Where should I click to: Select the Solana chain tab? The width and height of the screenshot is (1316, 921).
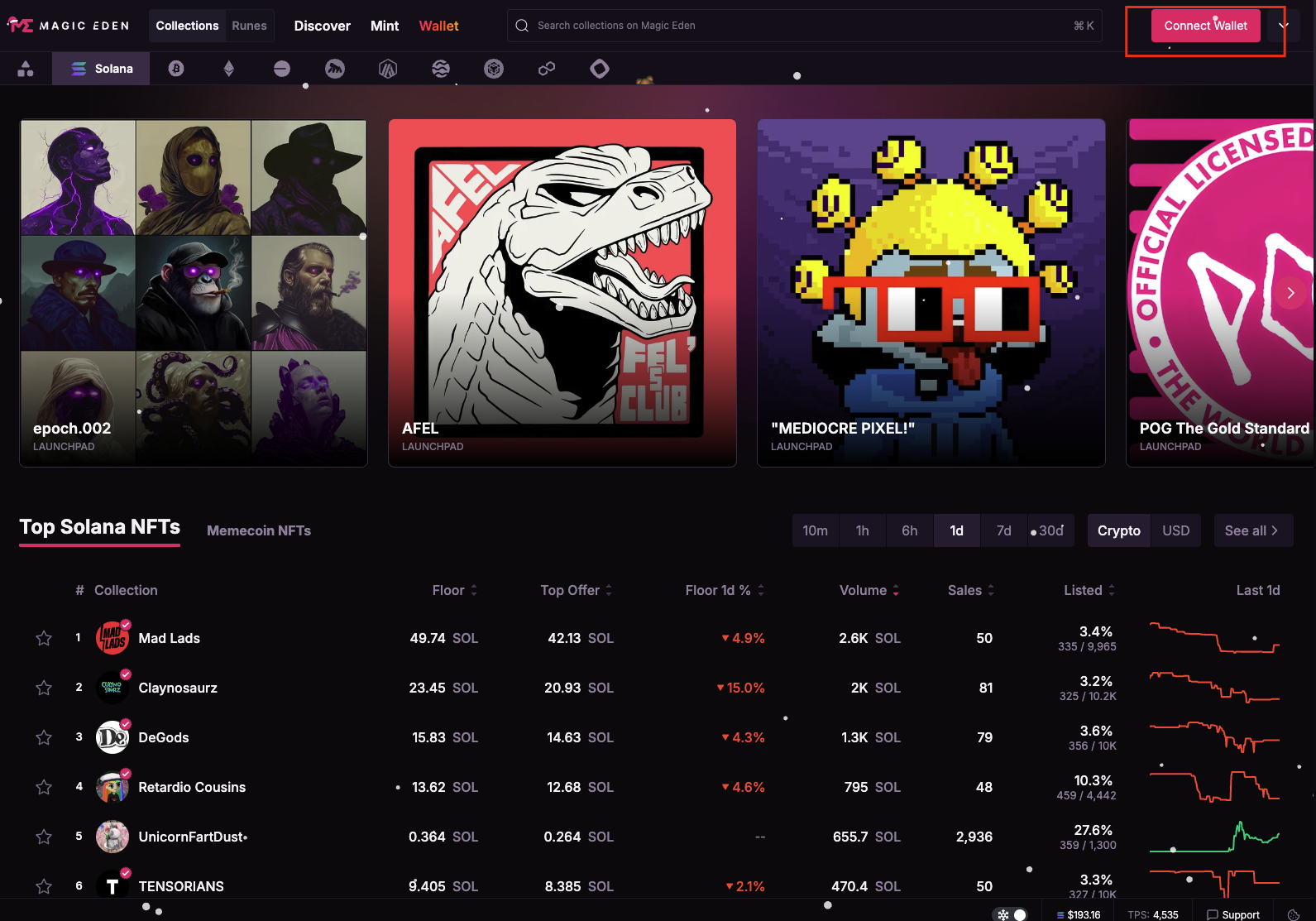coord(101,69)
